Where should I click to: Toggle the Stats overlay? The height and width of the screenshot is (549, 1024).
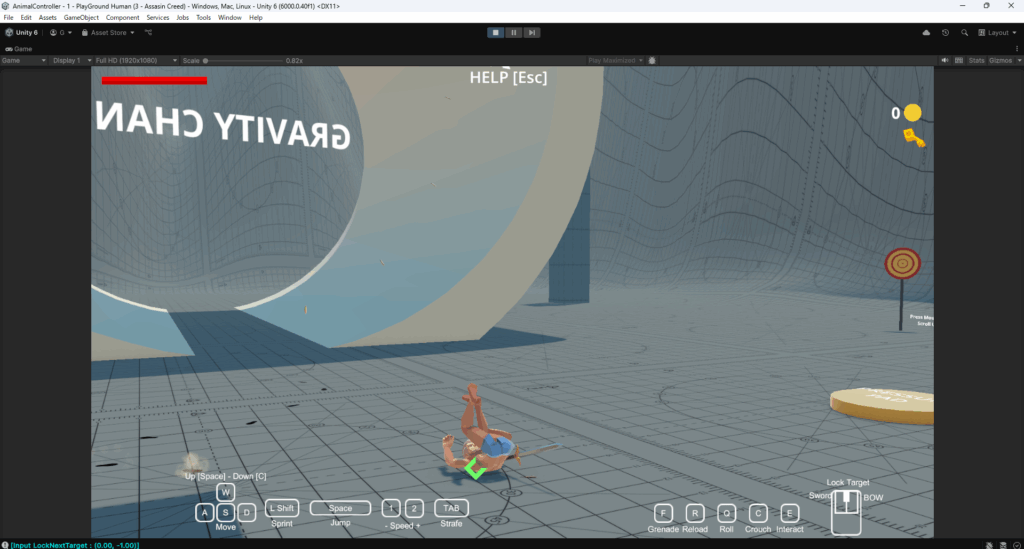(x=976, y=61)
